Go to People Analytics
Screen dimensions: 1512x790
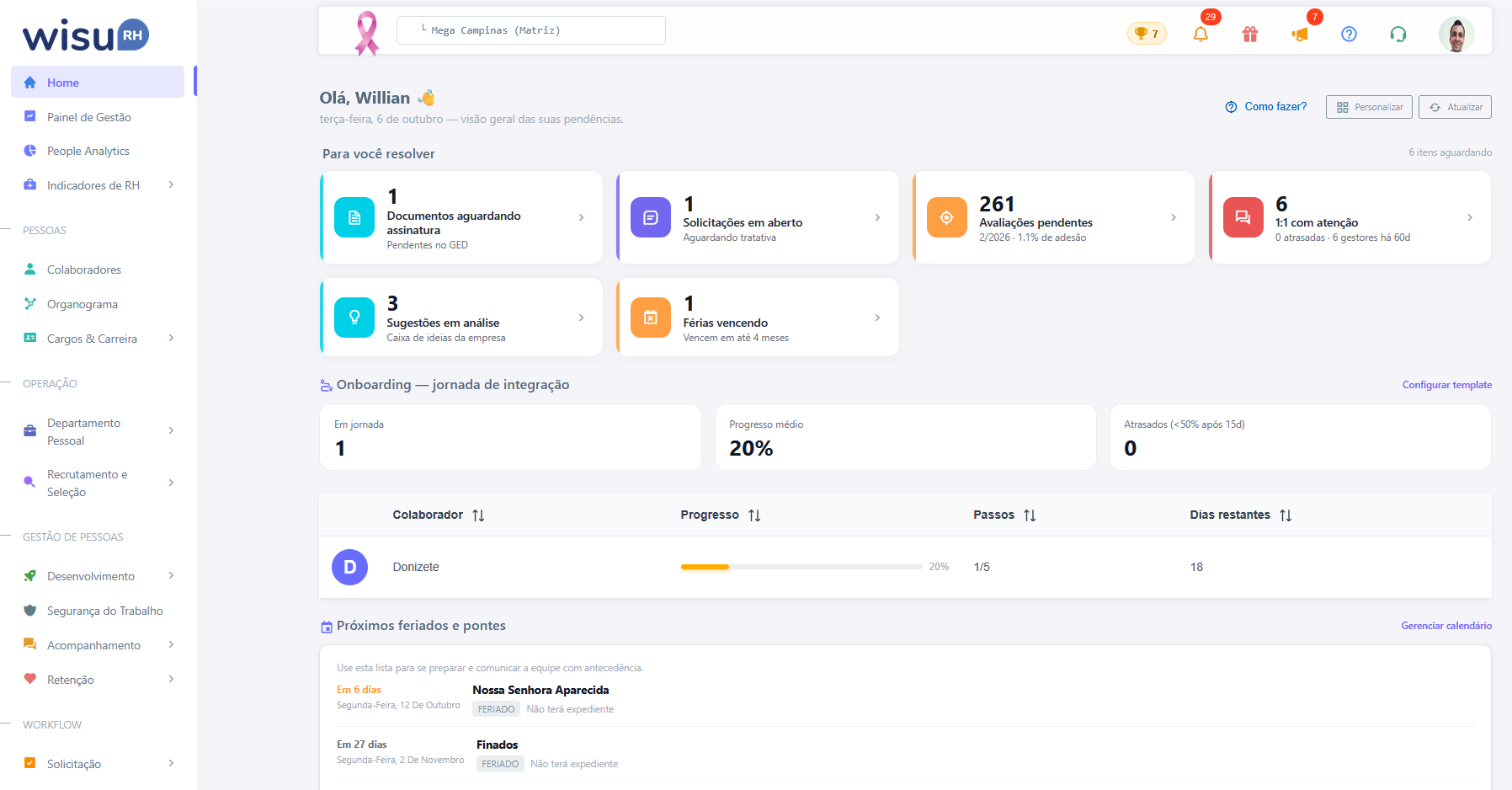(x=98, y=151)
